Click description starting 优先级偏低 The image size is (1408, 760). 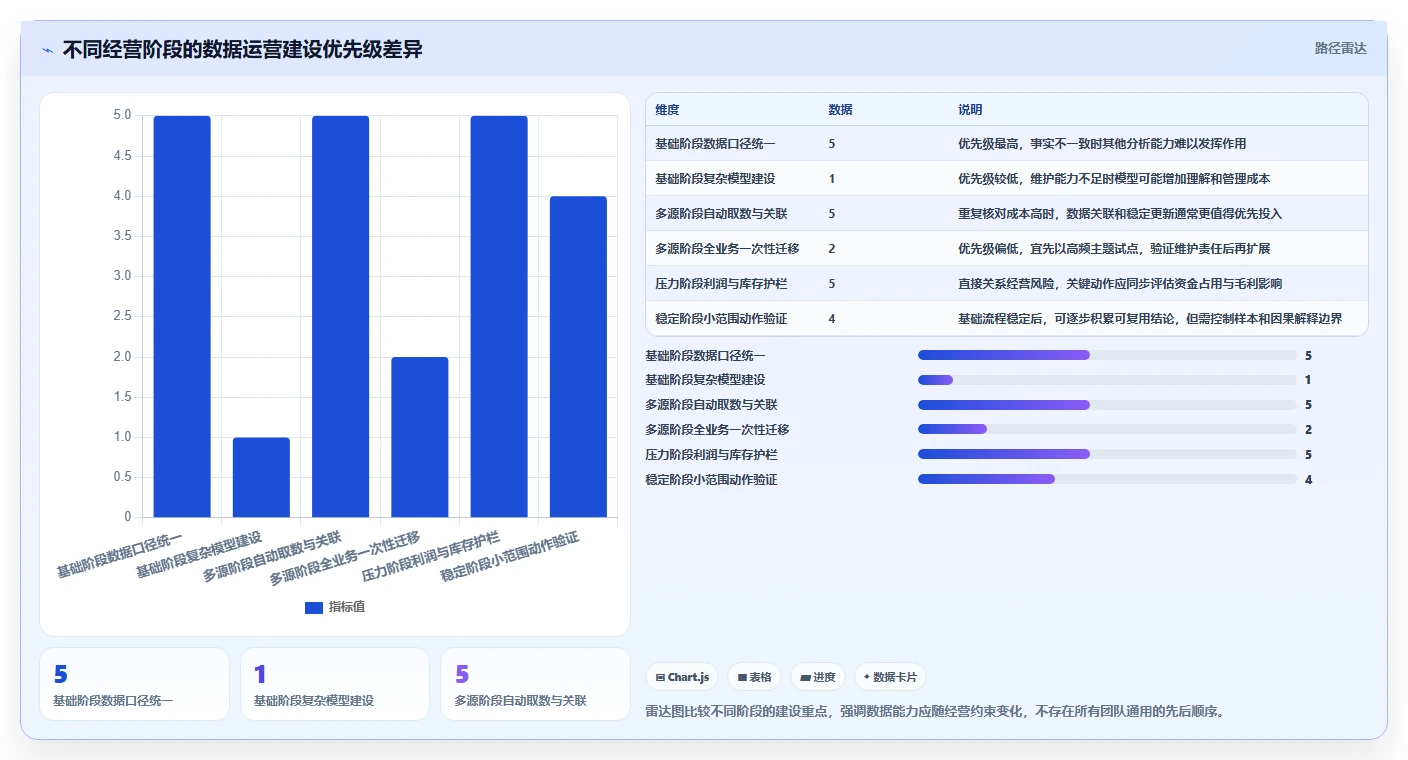1114,249
